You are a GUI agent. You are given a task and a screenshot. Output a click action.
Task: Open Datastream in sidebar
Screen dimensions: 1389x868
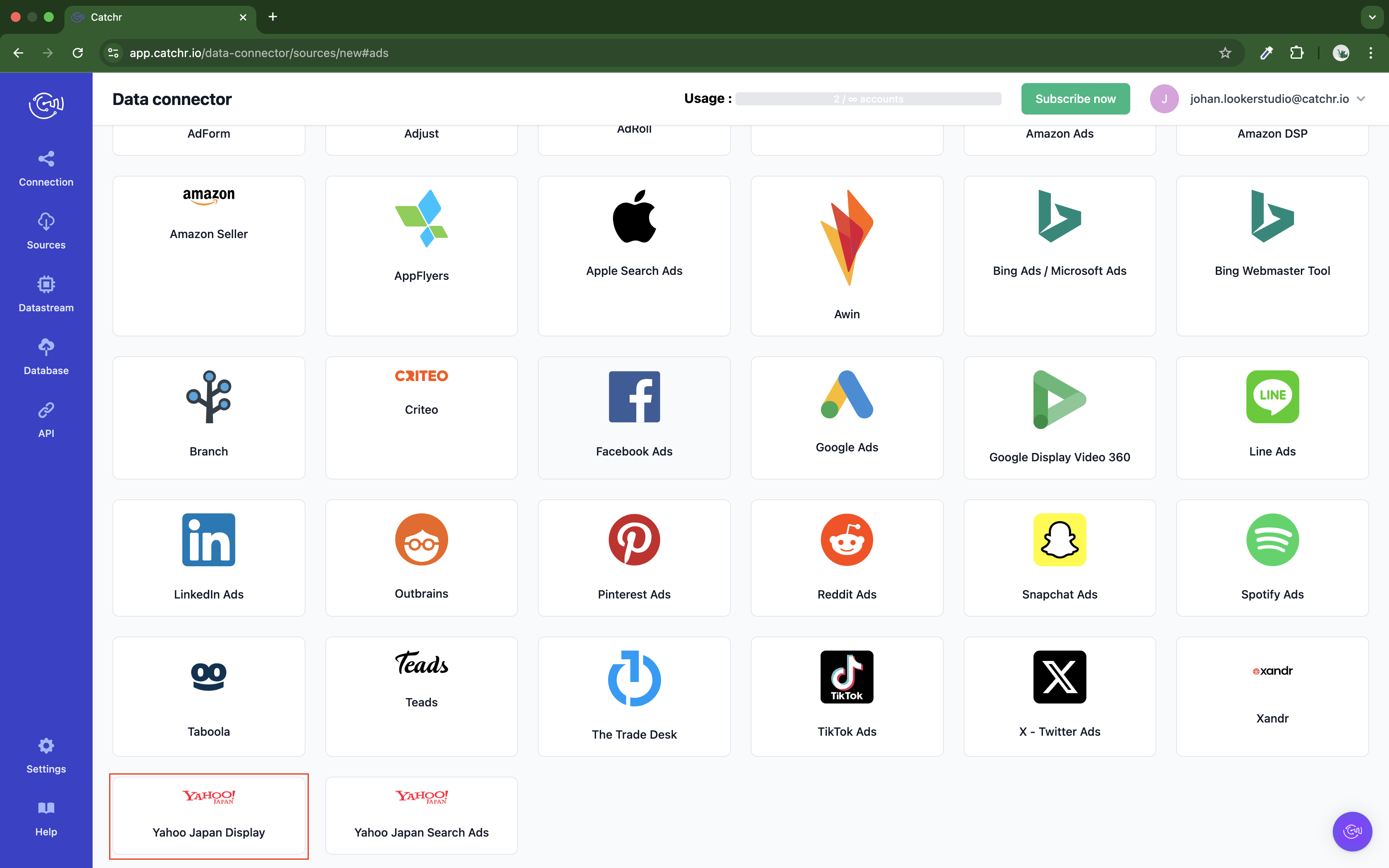click(46, 294)
